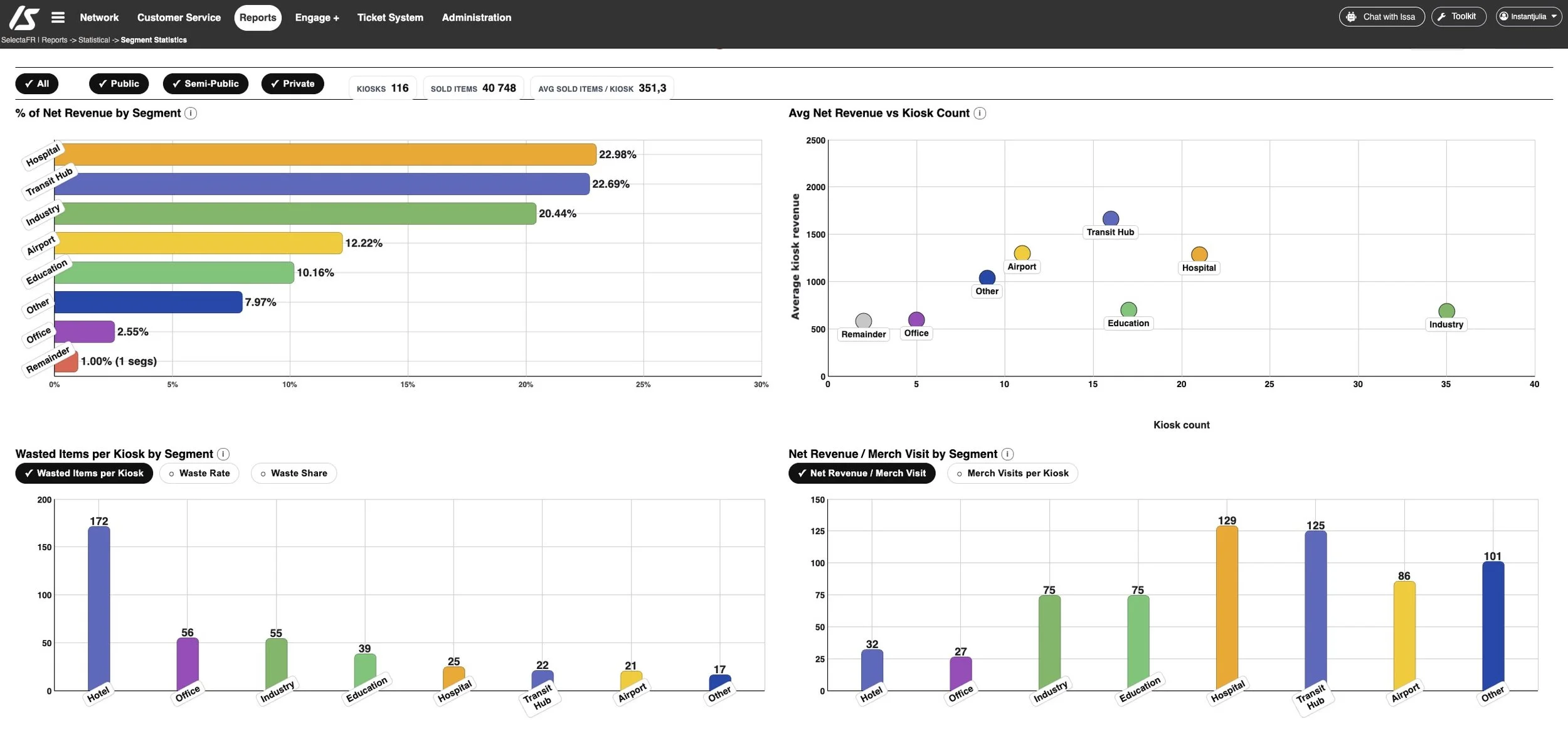Image resolution: width=1568 pixels, height=741 pixels.
Task: Open Chat with Issa assistant
Action: point(1382,16)
